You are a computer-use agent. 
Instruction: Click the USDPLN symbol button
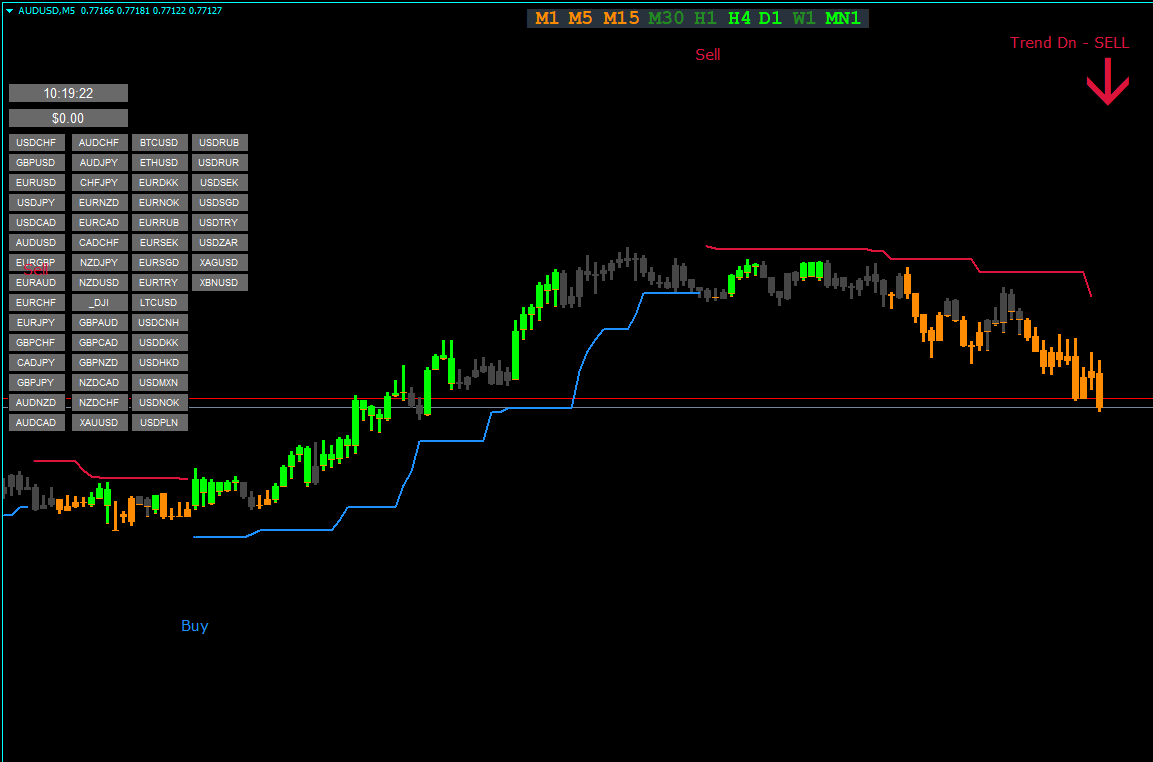[x=159, y=423]
